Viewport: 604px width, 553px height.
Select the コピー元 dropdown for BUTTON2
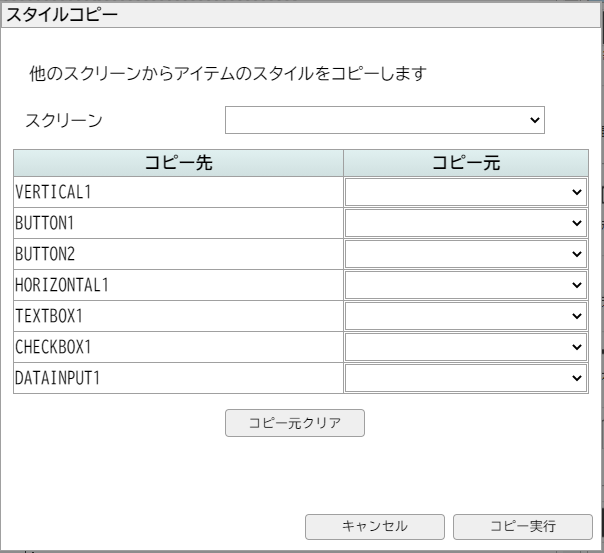[x=466, y=254]
